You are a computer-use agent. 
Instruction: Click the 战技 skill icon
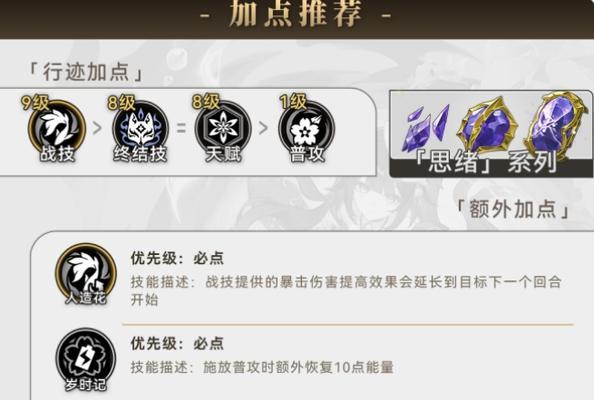tap(57, 128)
